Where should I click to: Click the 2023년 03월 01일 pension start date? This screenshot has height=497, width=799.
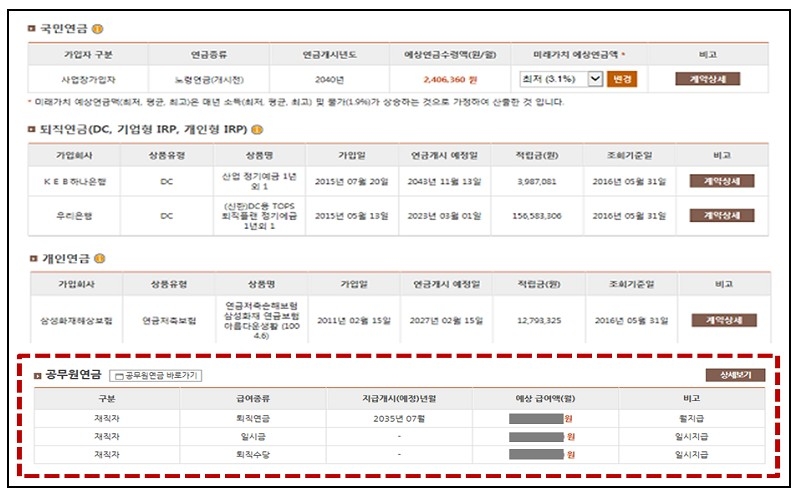(444, 216)
